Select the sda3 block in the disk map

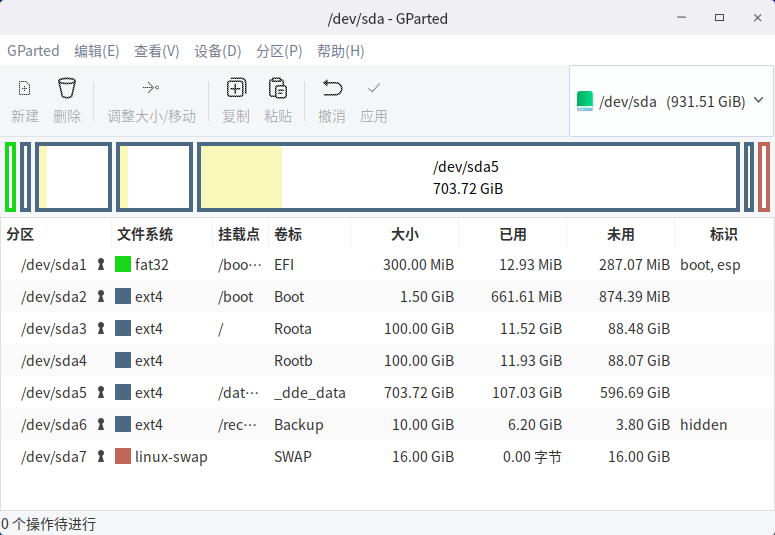tap(74, 177)
